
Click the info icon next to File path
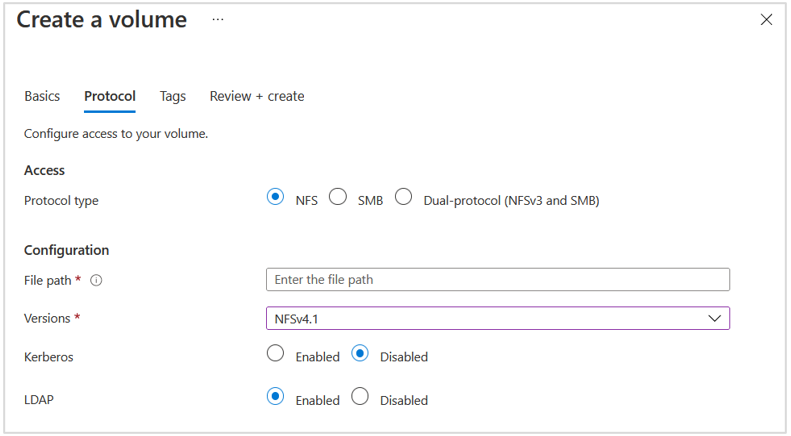click(x=97, y=281)
